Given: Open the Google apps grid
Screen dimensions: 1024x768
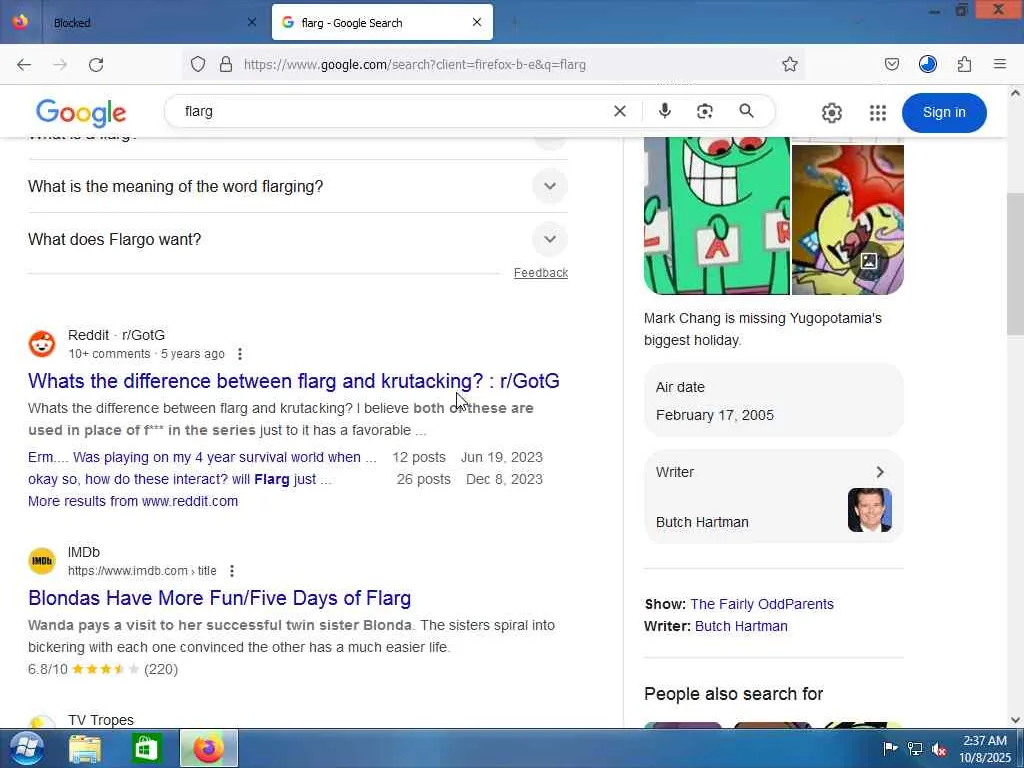Looking at the screenshot, I should [878, 113].
